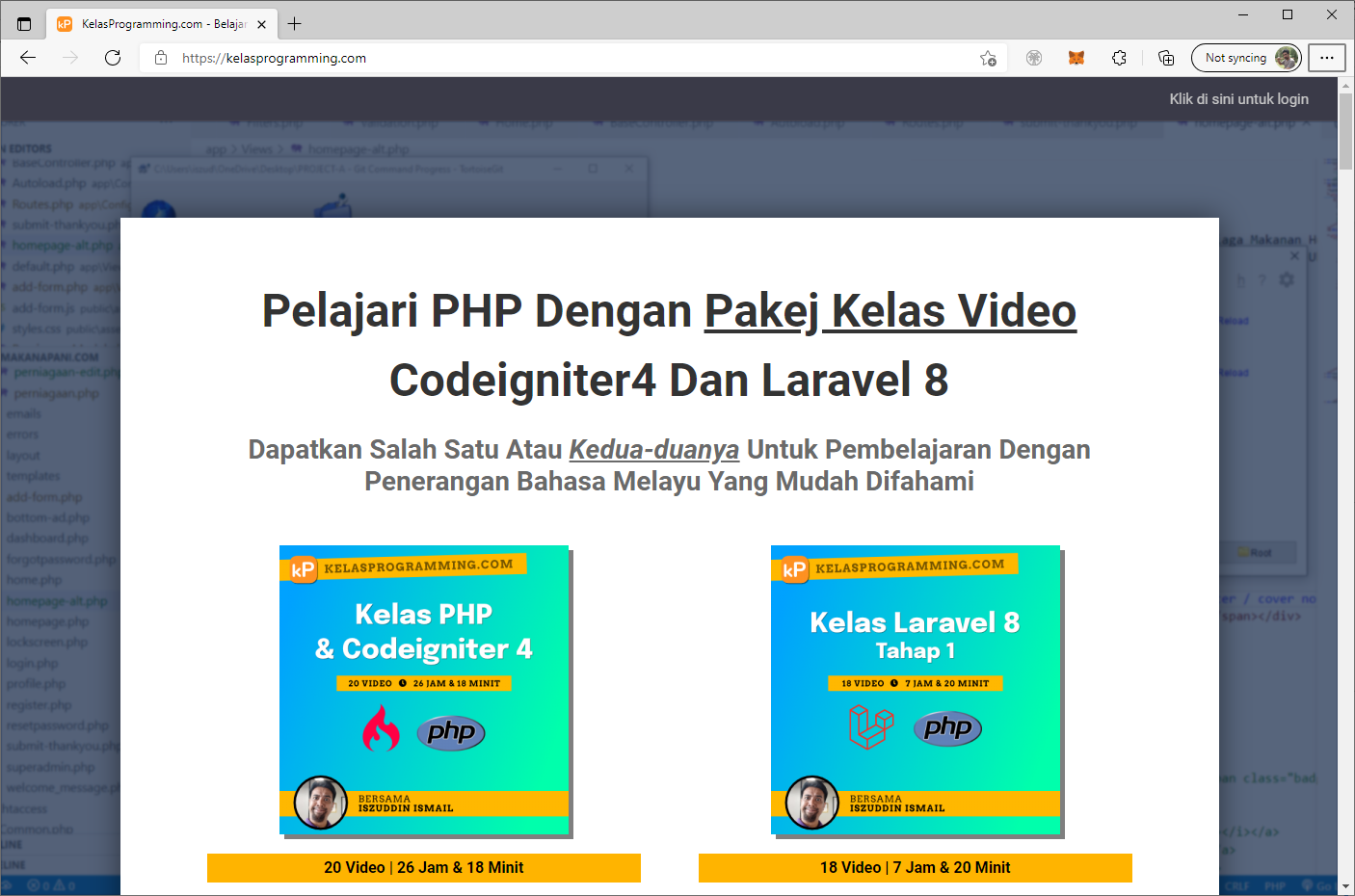This screenshot has height=896, width=1355.
Task: Click the CodeIgniter flame logo
Action: point(381,728)
